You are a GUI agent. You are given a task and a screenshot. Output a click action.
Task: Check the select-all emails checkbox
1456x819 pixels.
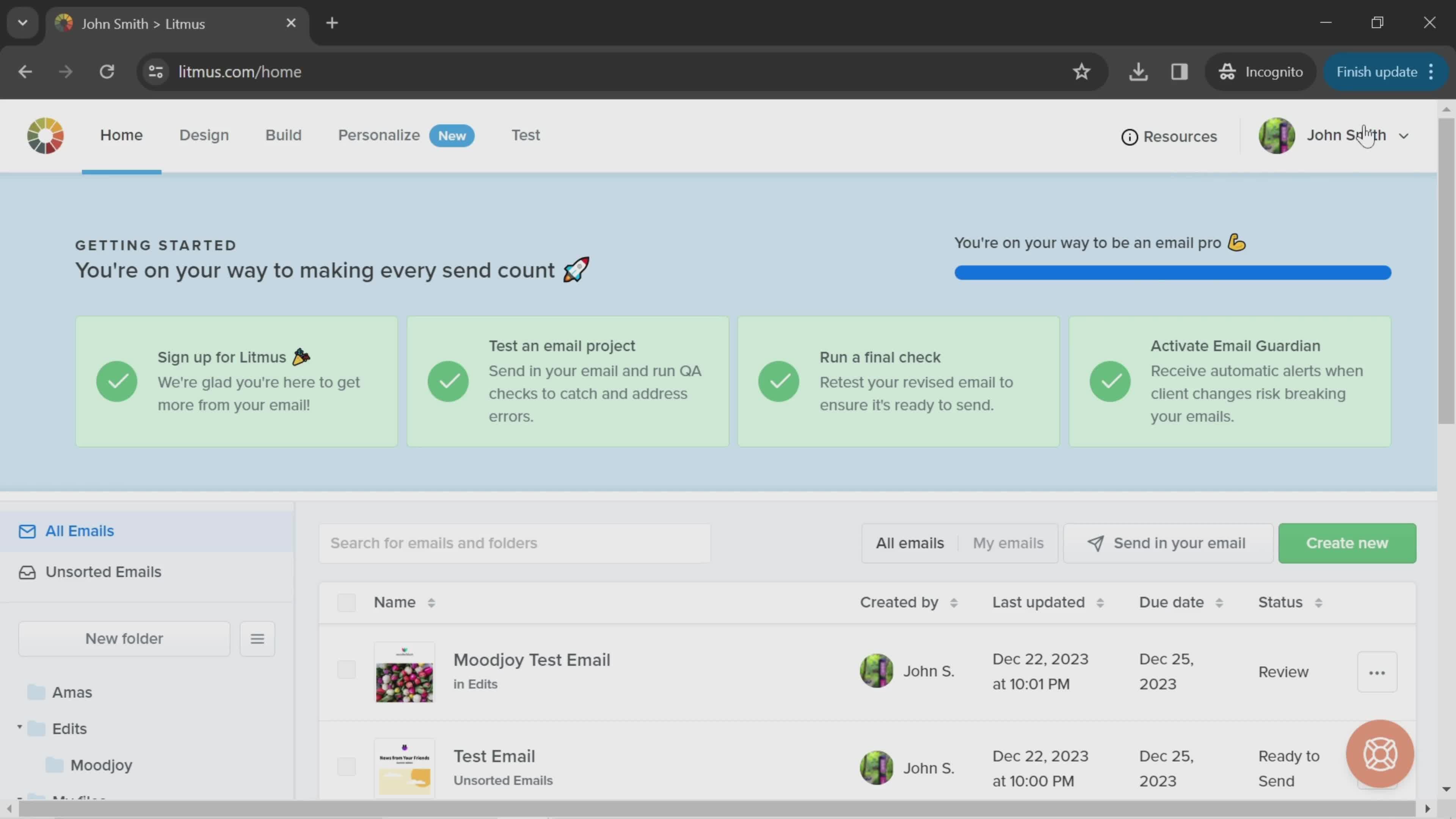[x=347, y=602]
